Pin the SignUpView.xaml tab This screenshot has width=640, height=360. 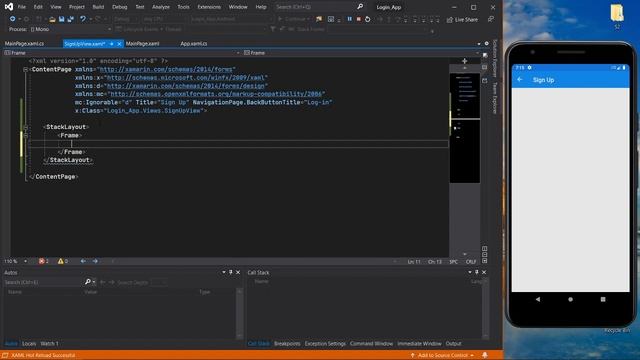click(x=111, y=44)
